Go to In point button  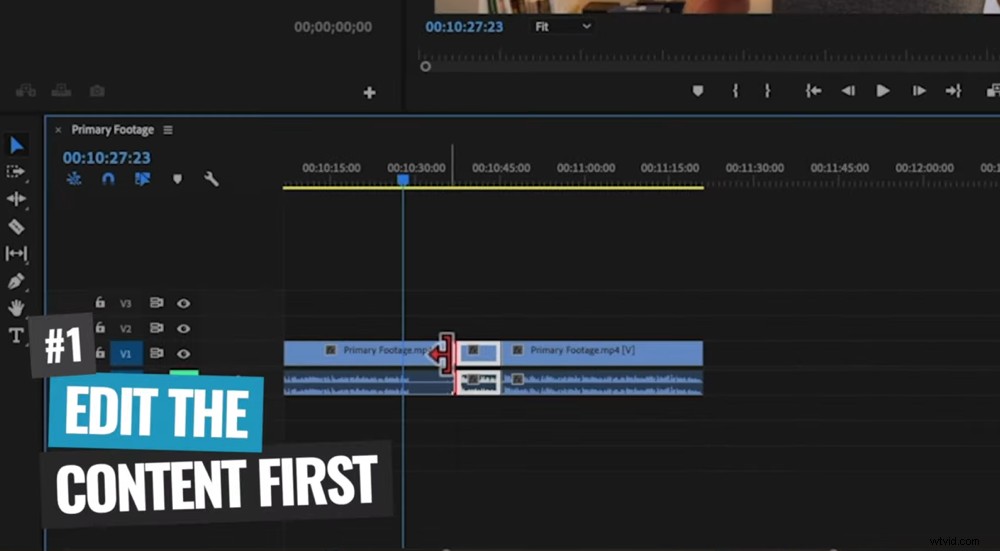[813, 91]
